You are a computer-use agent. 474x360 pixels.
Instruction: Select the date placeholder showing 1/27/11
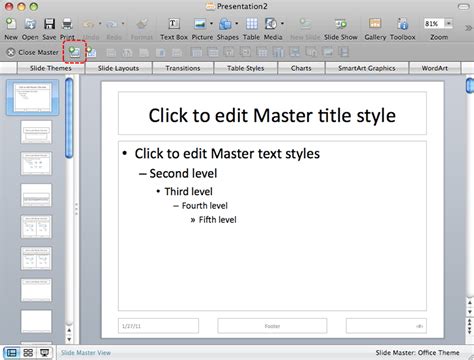pyautogui.click(x=158, y=326)
